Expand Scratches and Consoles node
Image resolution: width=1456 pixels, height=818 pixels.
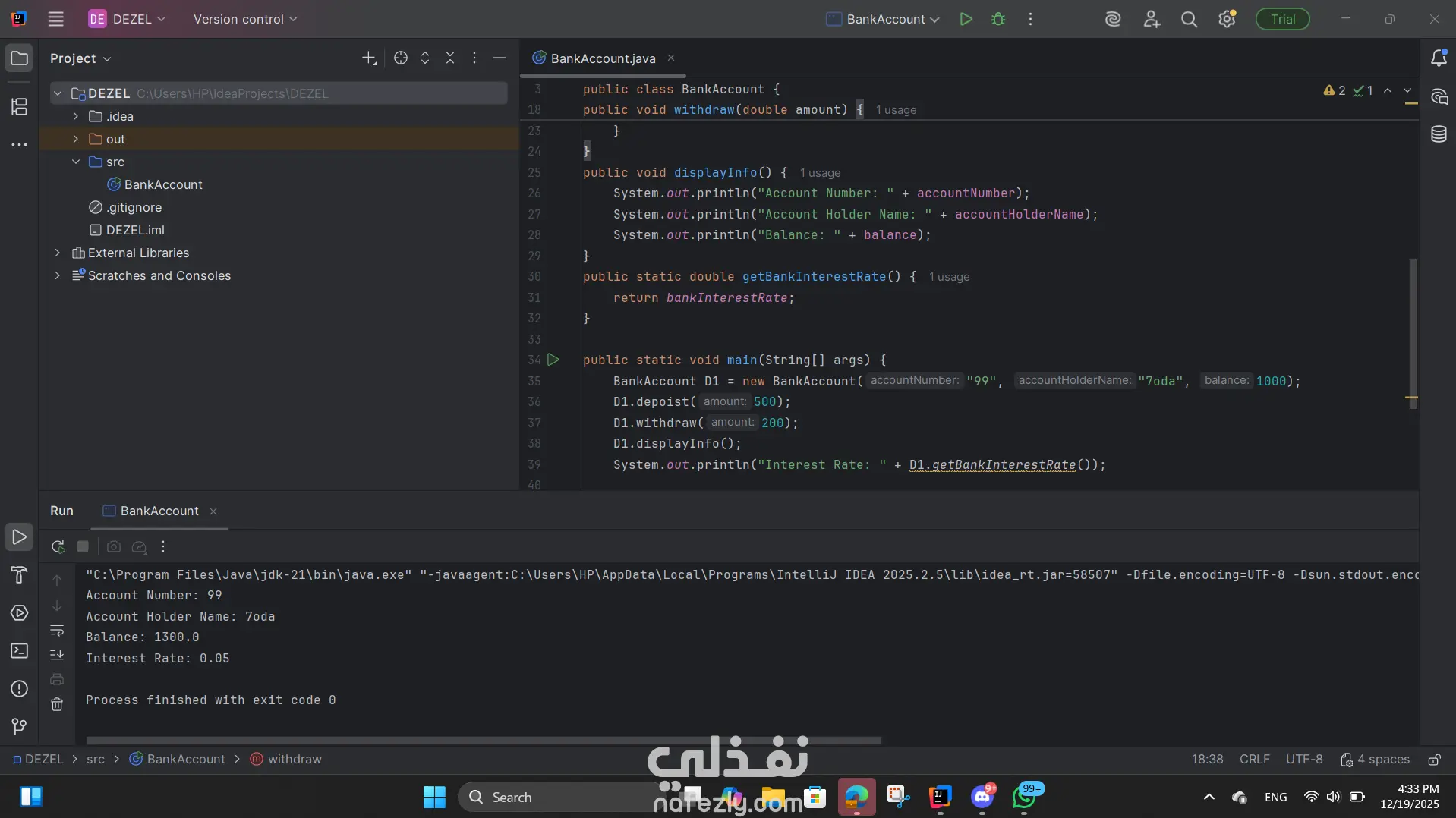58,275
